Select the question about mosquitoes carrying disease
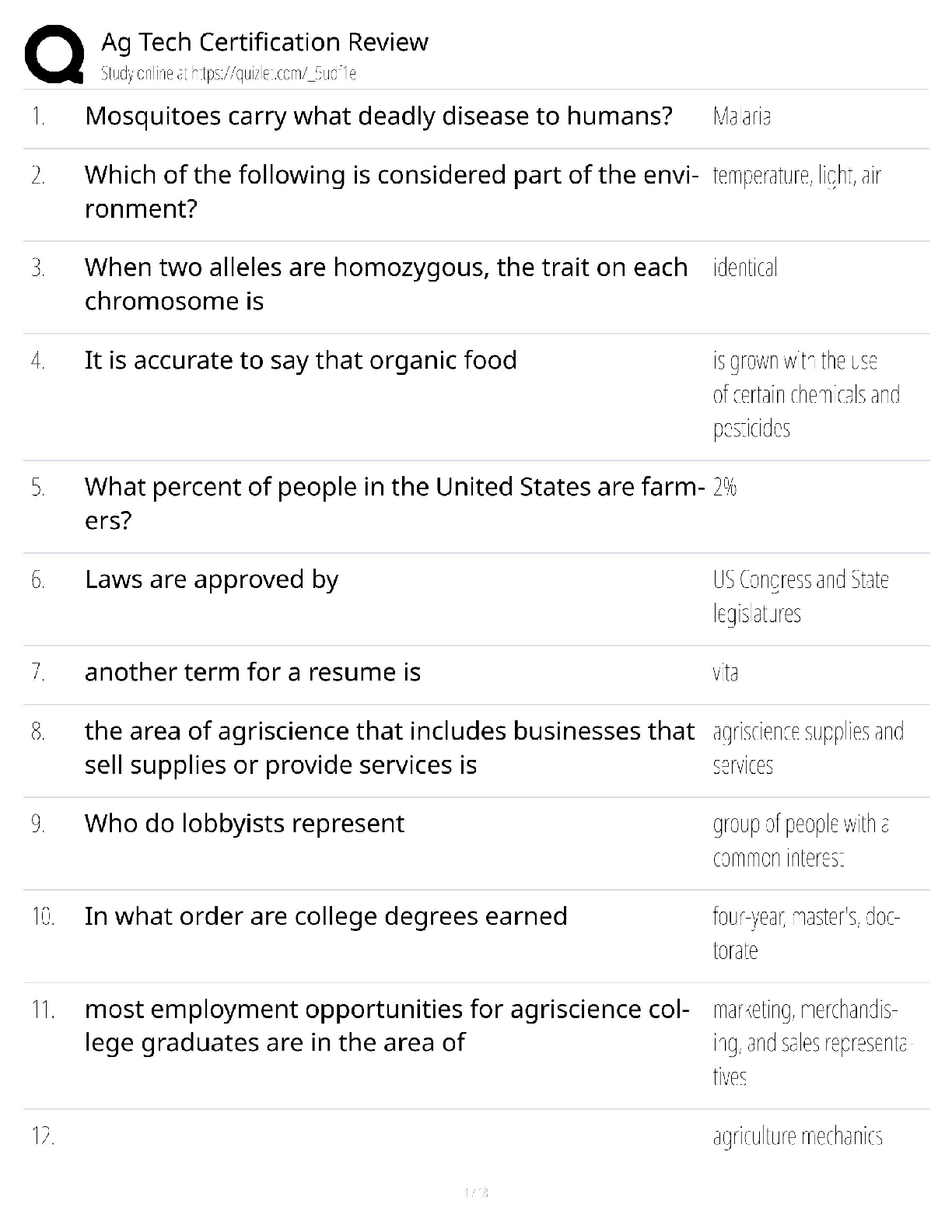The height and width of the screenshot is (1232, 952). tap(378, 117)
